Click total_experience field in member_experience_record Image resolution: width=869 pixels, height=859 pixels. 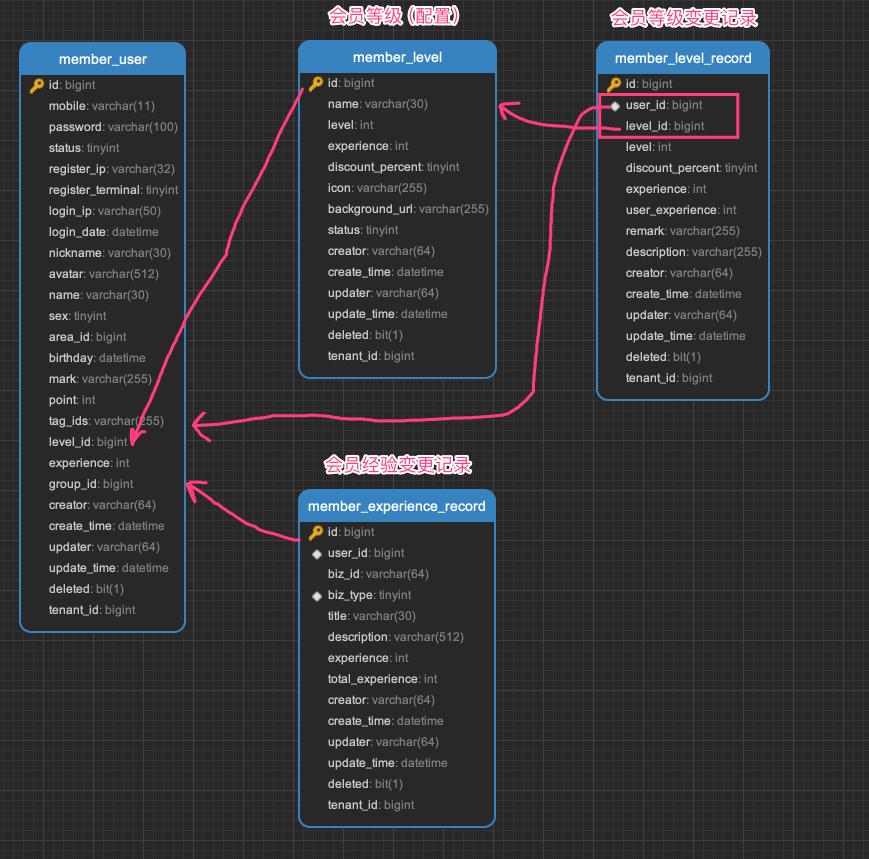pos(382,679)
